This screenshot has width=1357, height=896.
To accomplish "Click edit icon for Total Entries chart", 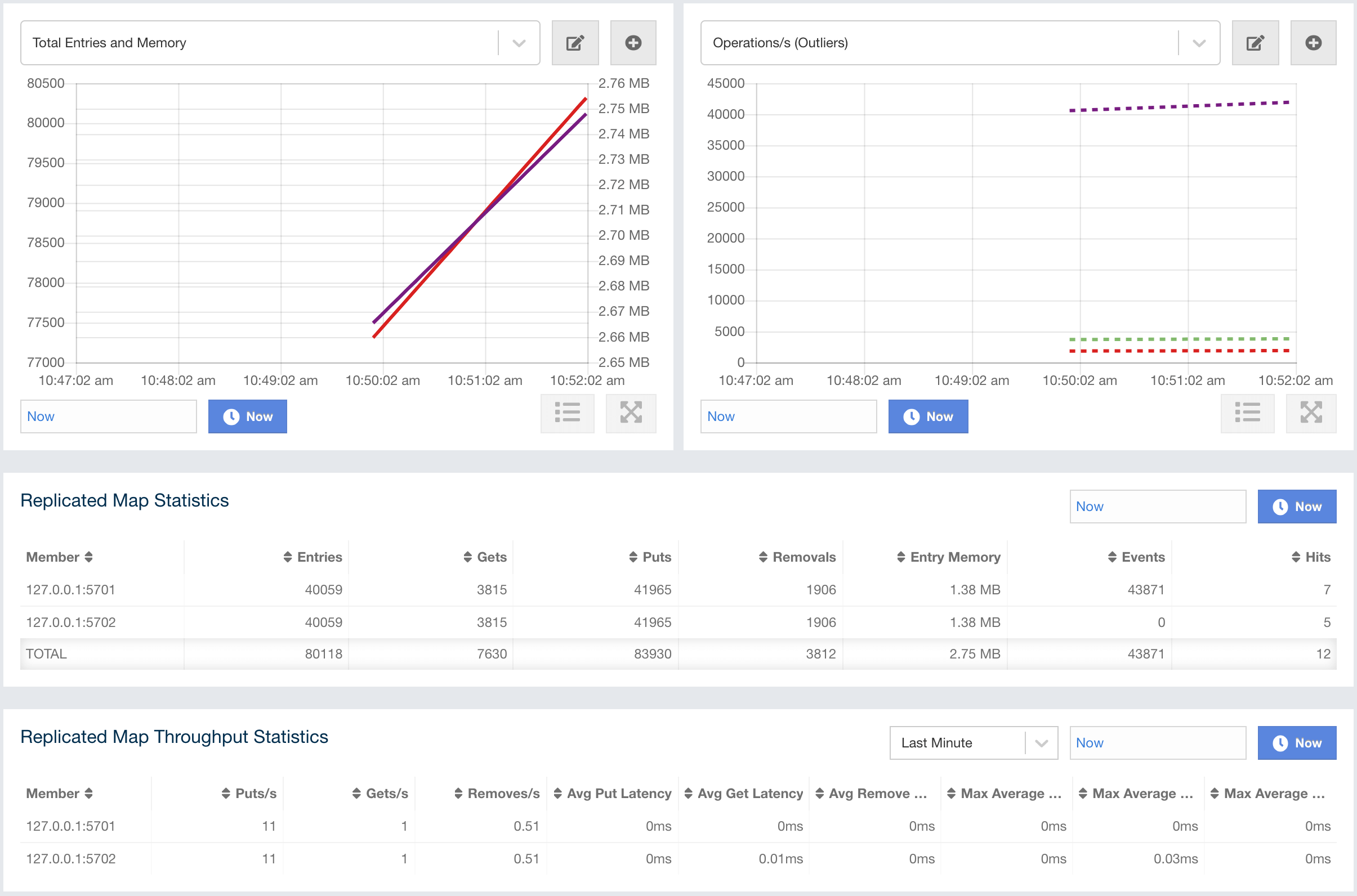I will coord(574,43).
